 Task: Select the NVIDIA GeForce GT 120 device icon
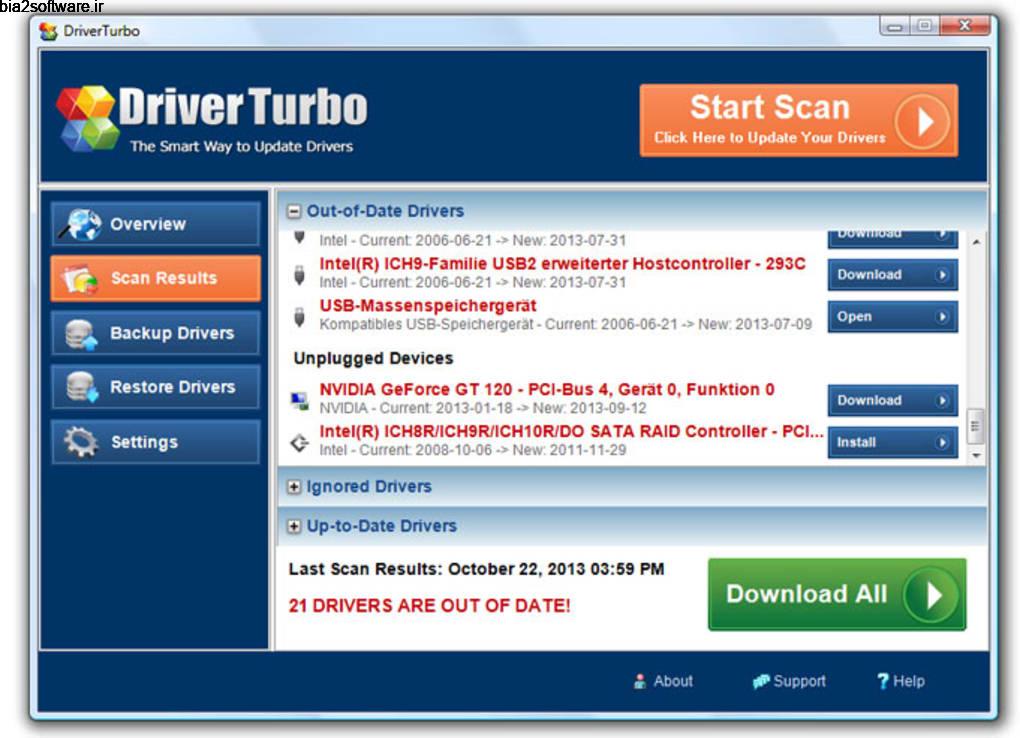coord(302,397)
